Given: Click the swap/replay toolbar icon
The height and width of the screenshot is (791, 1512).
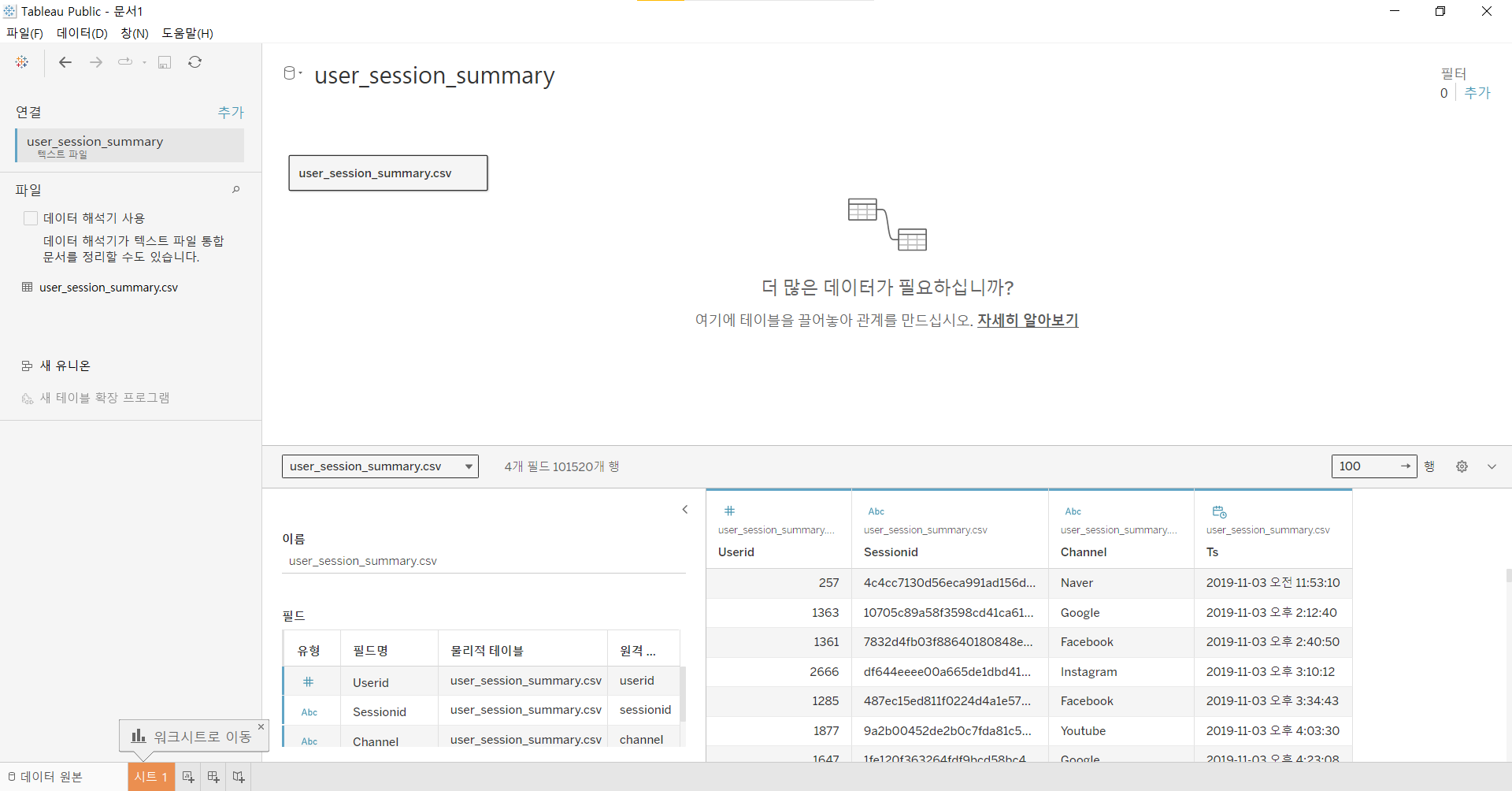Looking at the screenshot, I should pyautogui.click(x=125, y=61).
